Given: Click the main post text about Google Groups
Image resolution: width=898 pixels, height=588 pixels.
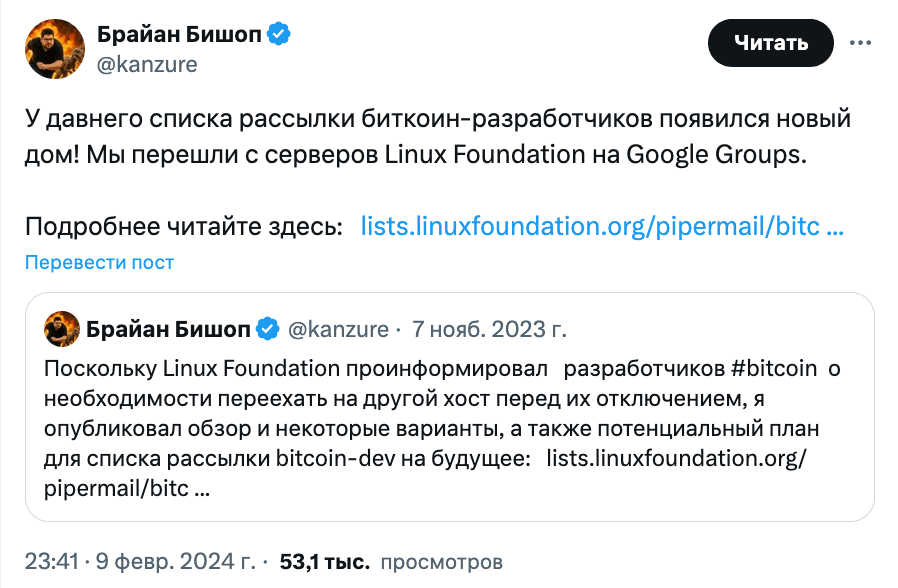Looking at the screenshot, I should [x=438, y=136].
